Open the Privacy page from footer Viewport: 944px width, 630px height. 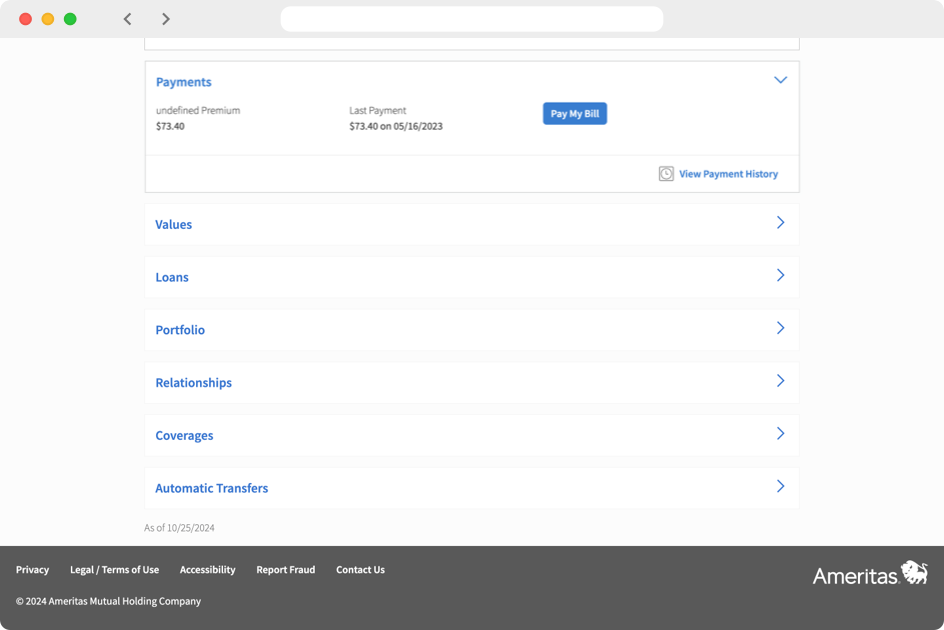click(x=32, y=569)
